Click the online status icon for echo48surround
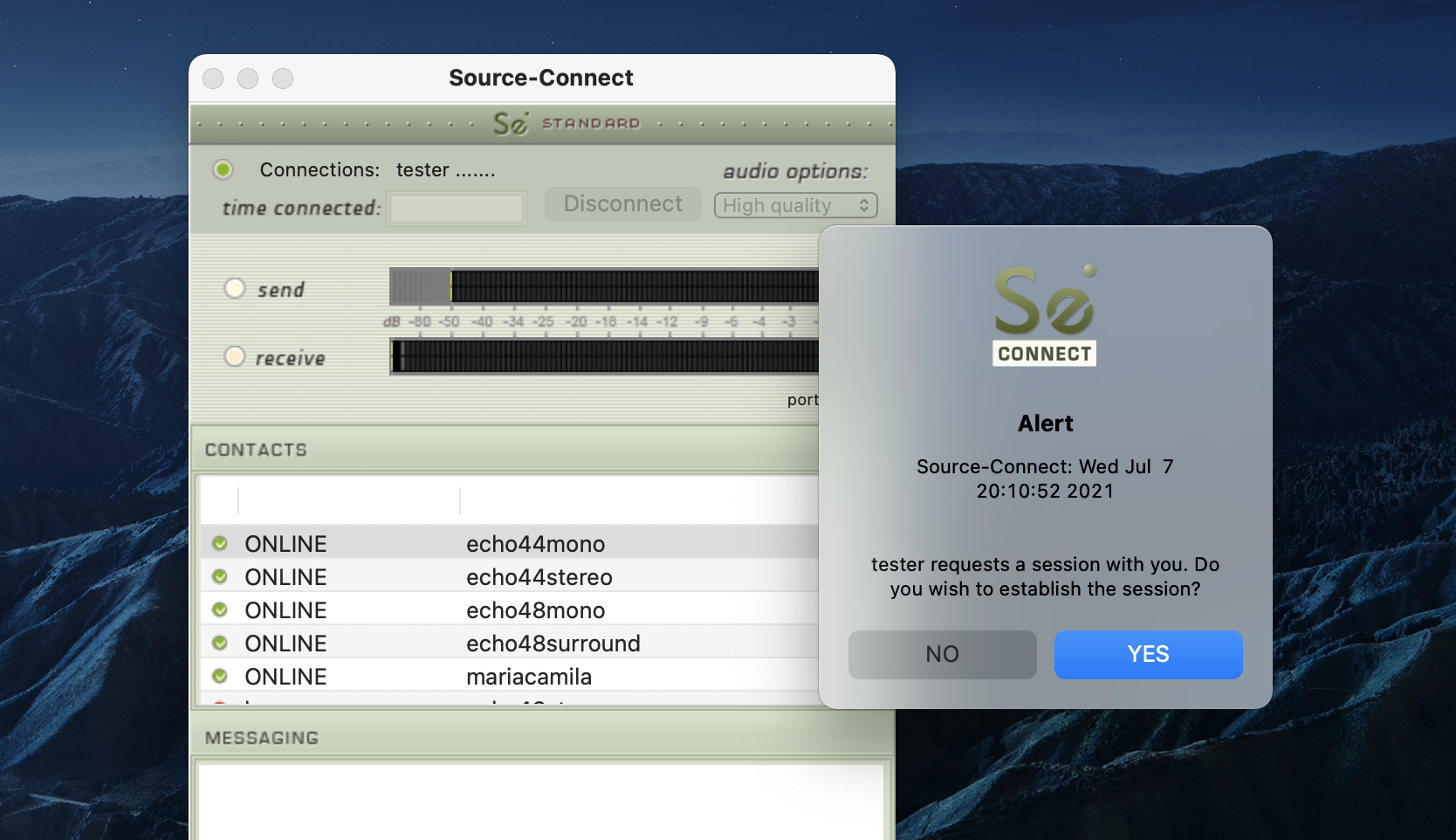The image size is (1456, 840). tap(220, 644)
